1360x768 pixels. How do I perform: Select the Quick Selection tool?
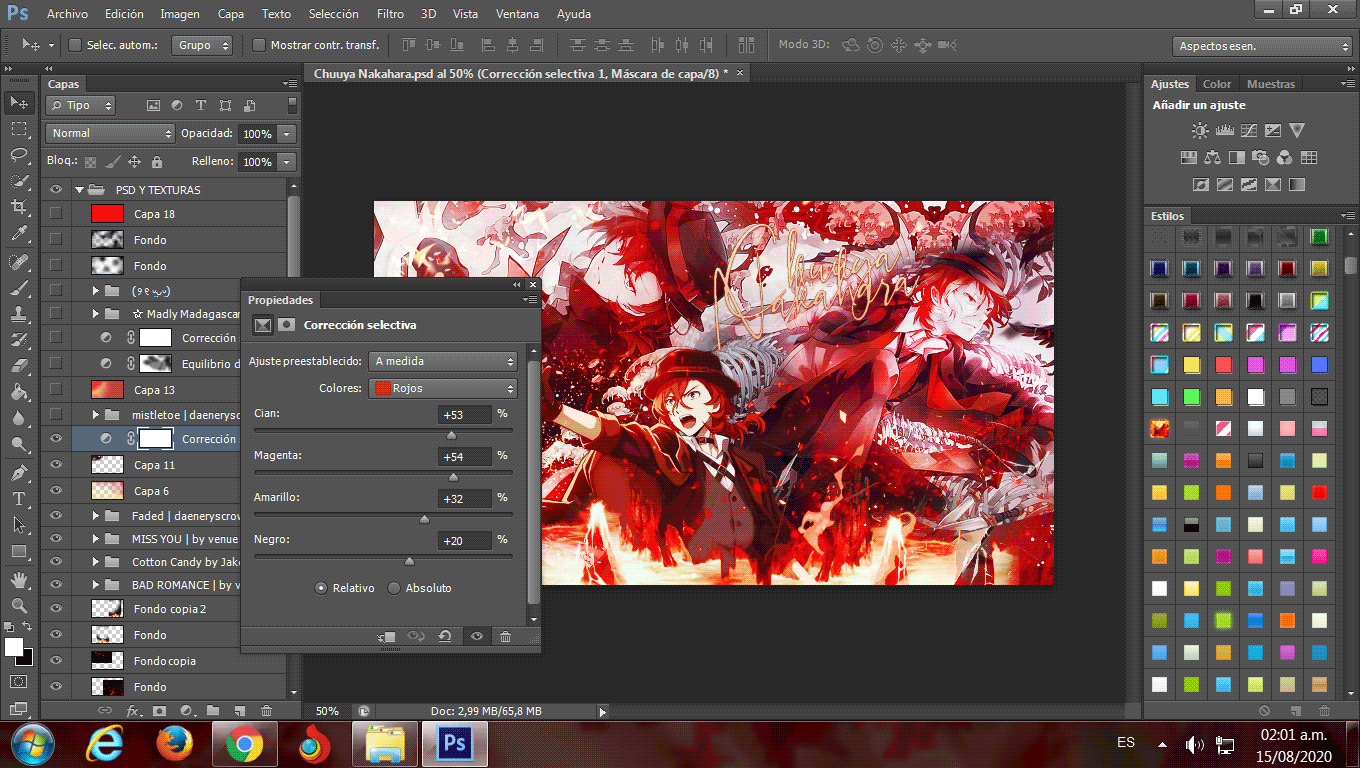point(19,181)
